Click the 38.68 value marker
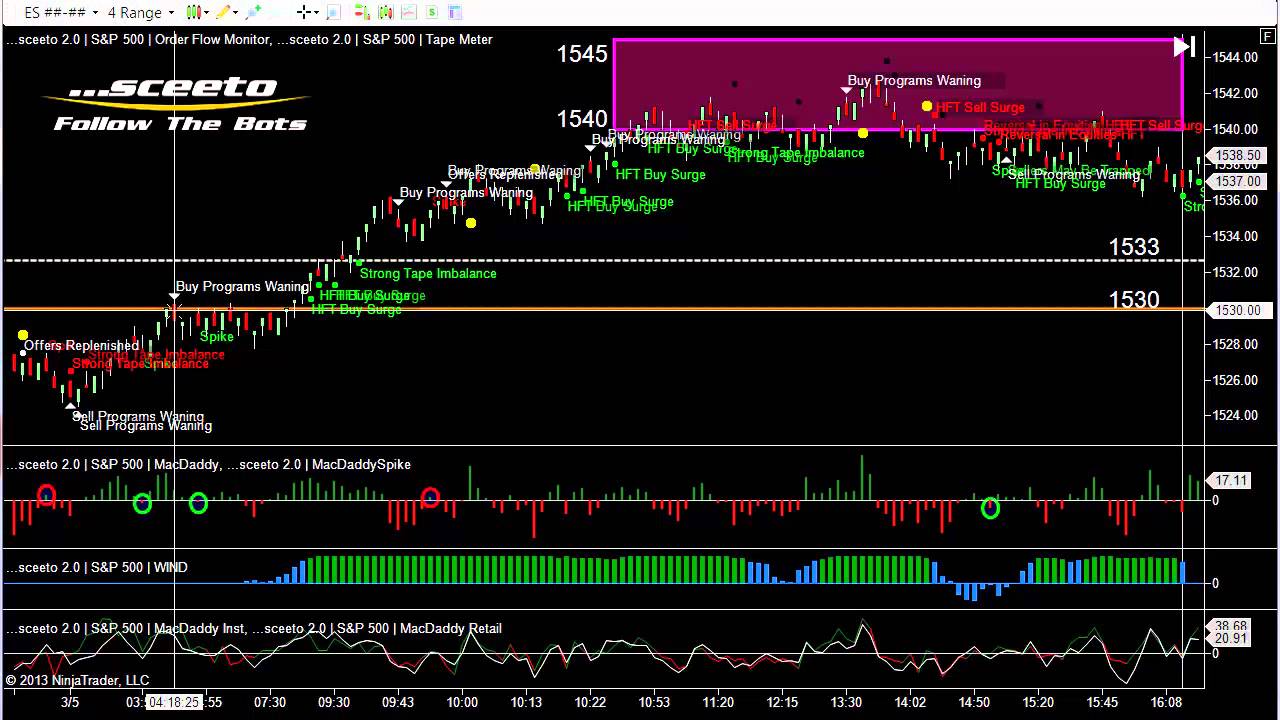This screenshot has height=720, width=1280. [1230, 626]
